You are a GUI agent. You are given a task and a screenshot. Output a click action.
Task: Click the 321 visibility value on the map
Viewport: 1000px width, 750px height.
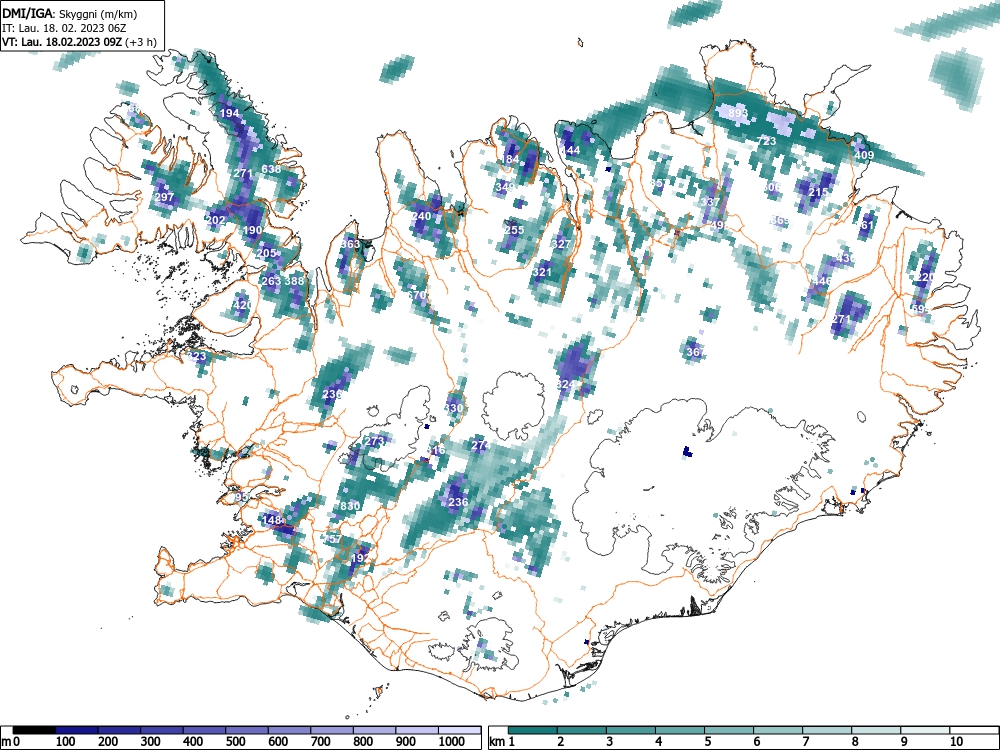coord(541,272)
